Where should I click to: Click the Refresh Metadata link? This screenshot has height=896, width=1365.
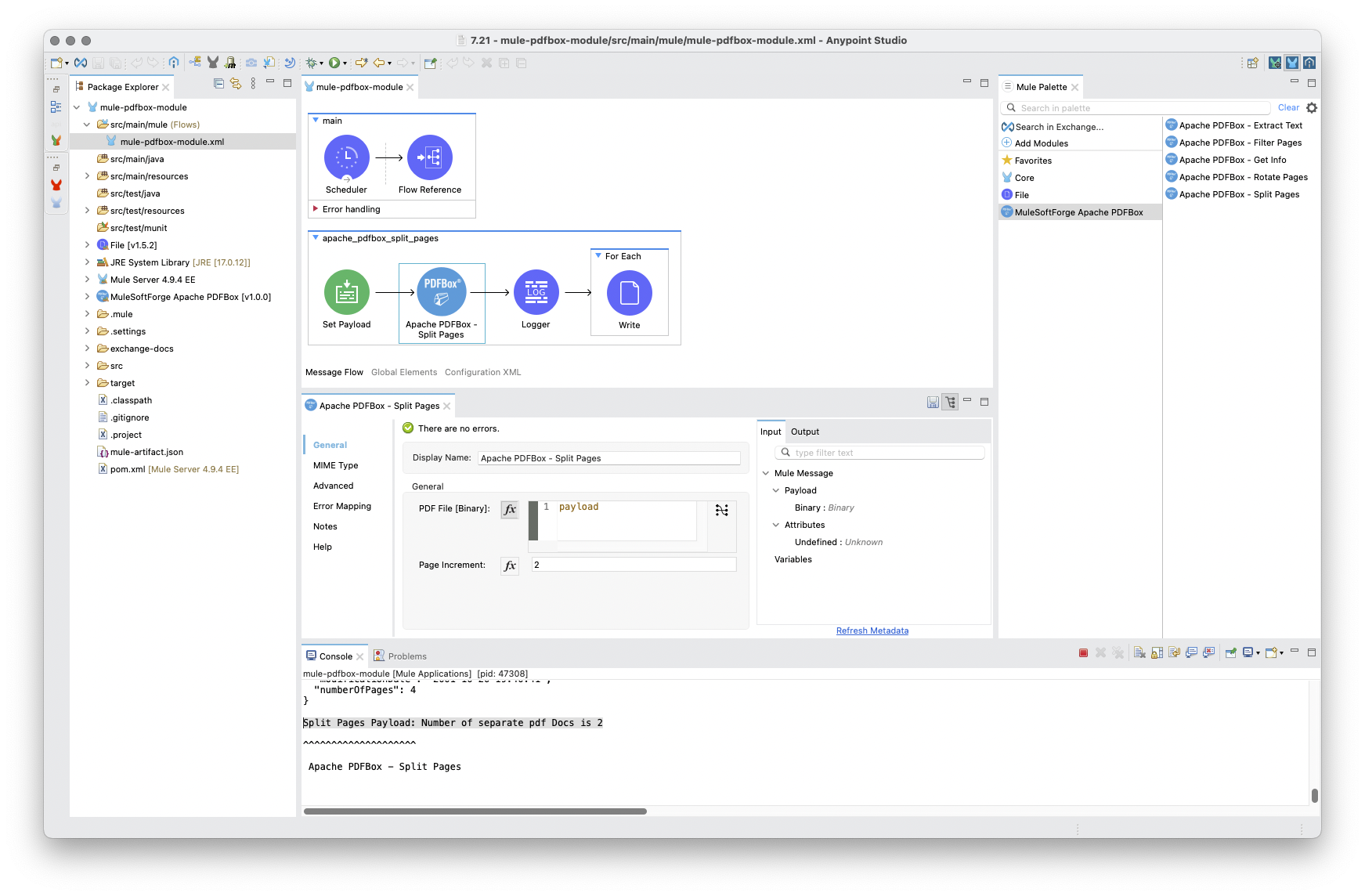[x=872, y=630]
